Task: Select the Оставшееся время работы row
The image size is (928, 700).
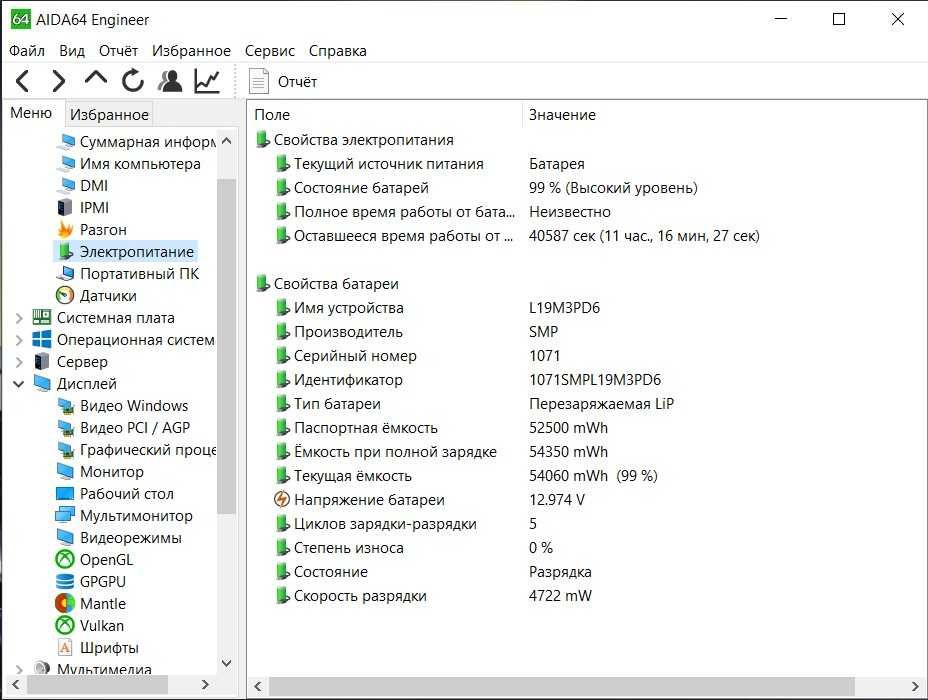Action: 517,236
